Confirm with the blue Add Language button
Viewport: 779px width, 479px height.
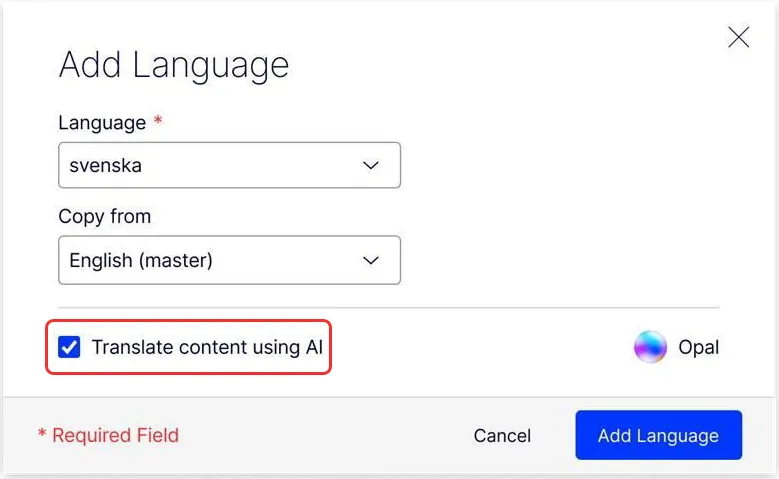point(659,435)
